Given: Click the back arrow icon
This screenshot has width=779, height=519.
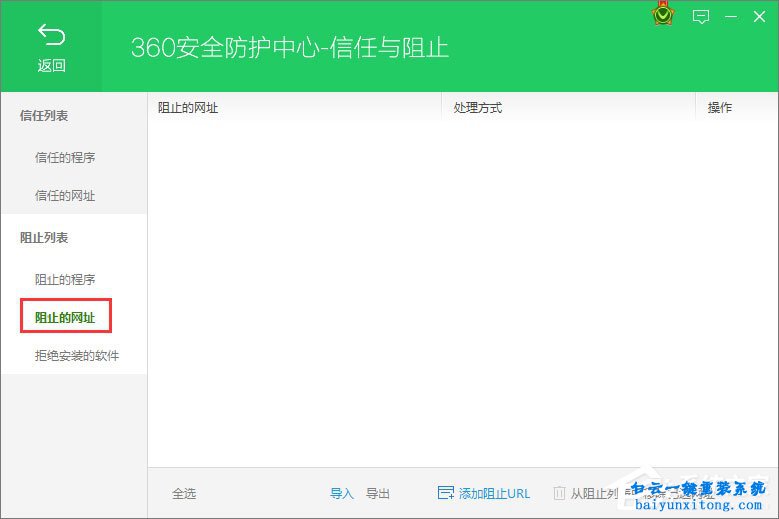Looking at the screenshot, I should point(51,36).
